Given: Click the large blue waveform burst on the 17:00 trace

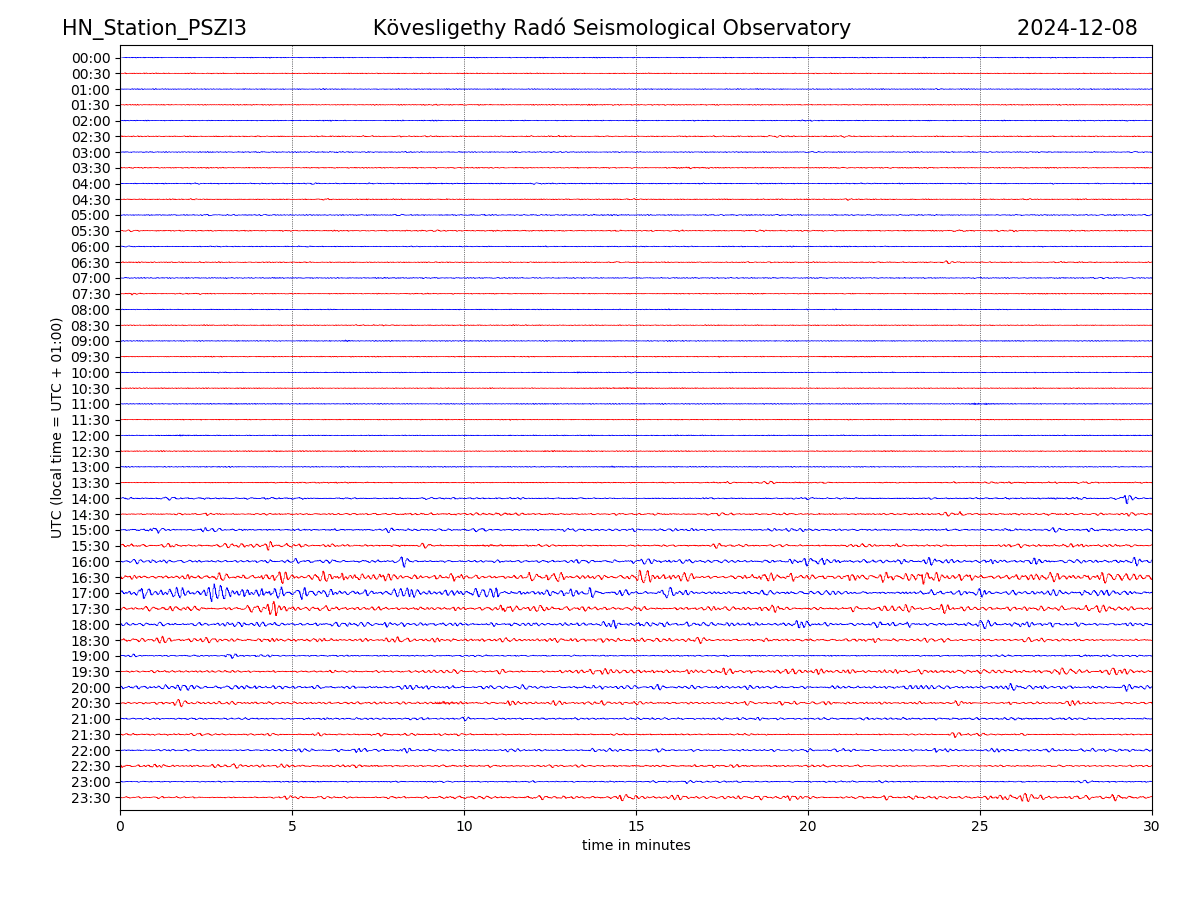Looking at the screenshot, I should pos(213,592).
